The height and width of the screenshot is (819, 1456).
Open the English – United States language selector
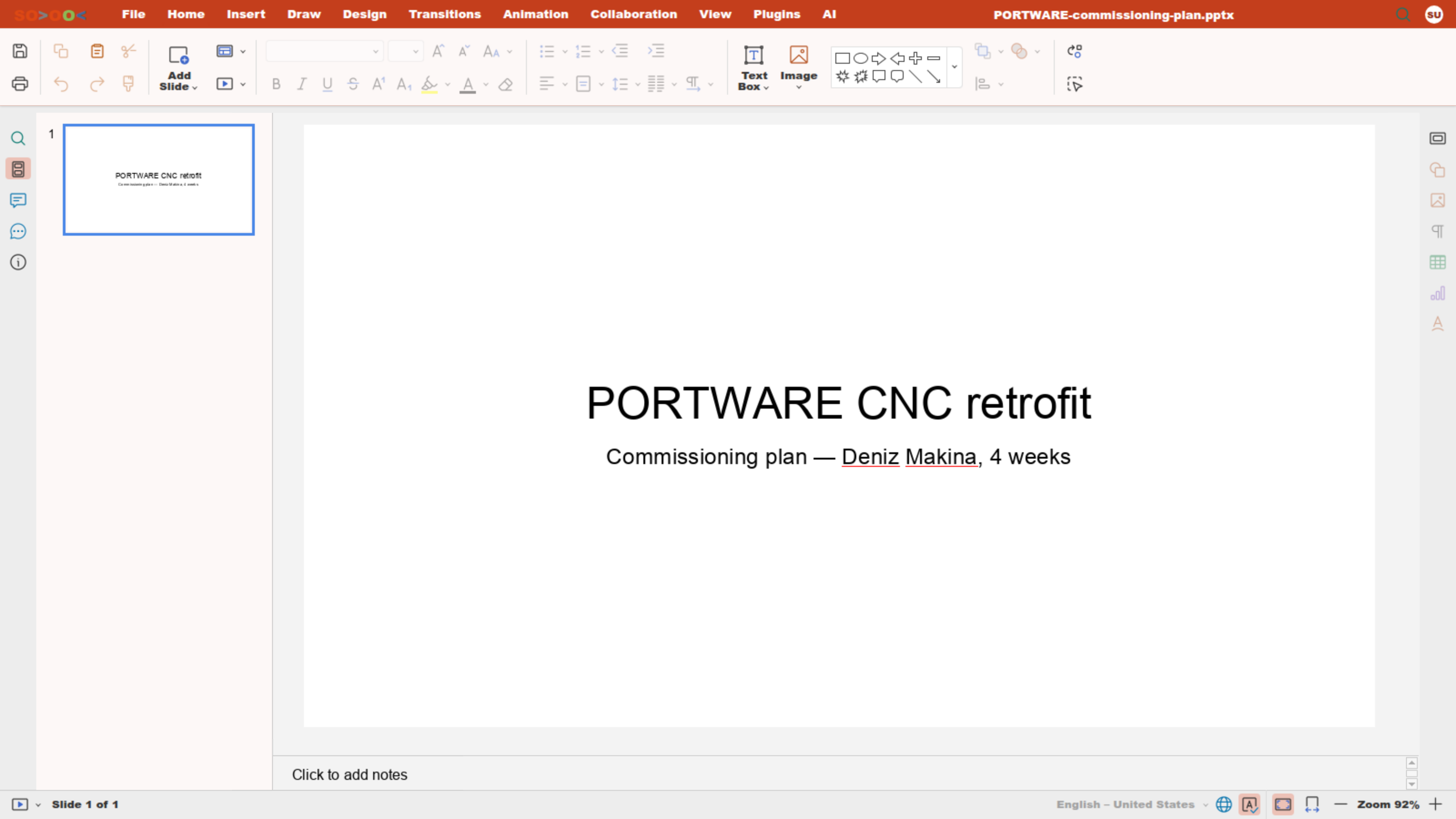(1132, 804)
